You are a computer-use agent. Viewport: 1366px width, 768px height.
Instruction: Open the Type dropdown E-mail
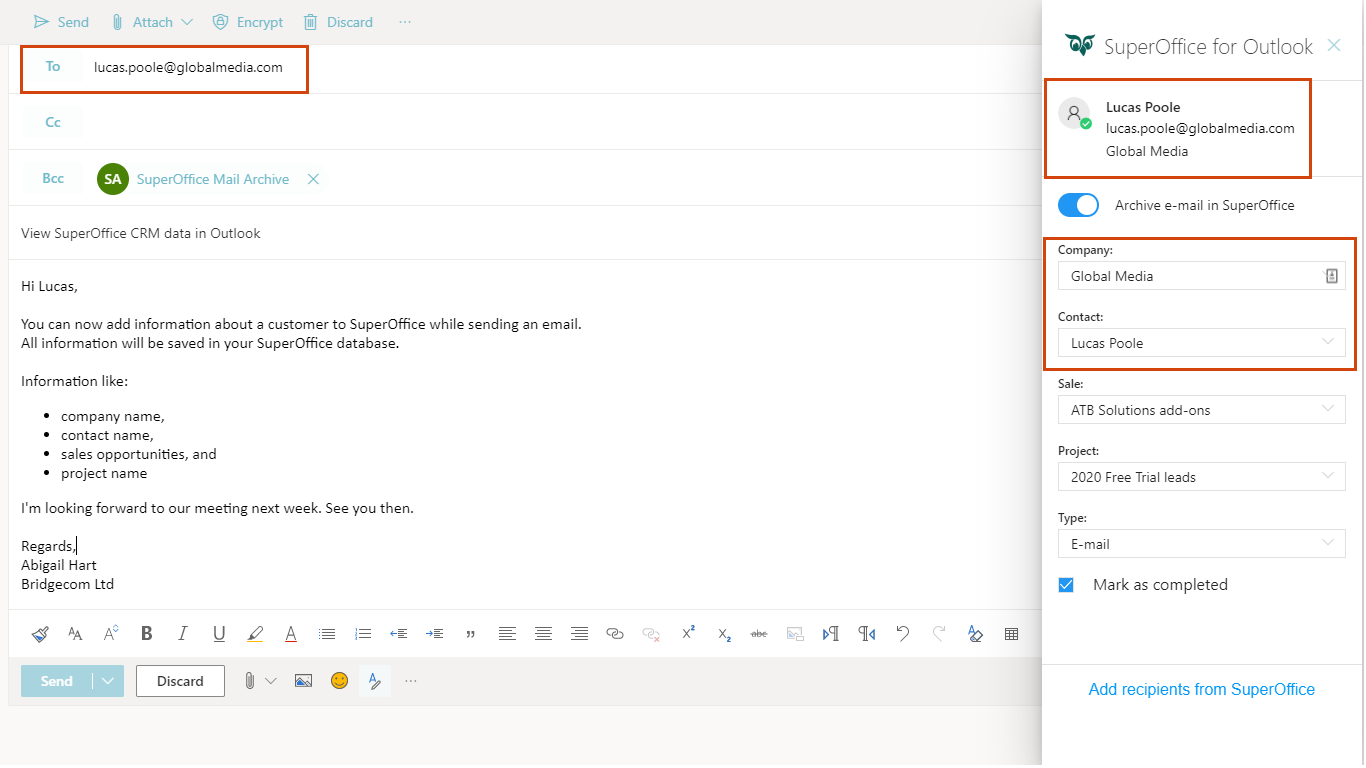(1201, 544)
